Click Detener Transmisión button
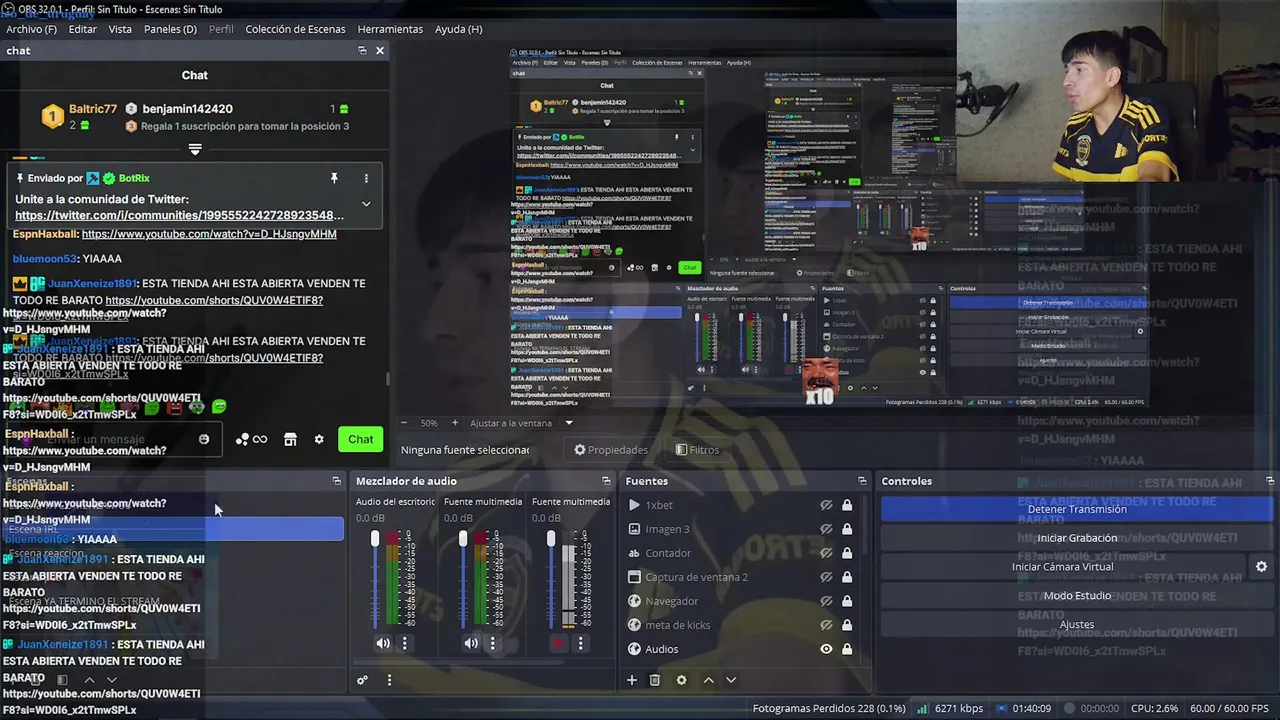Image resolution: width=1280 pixels, height=720 pixels. coord(1077,509)
